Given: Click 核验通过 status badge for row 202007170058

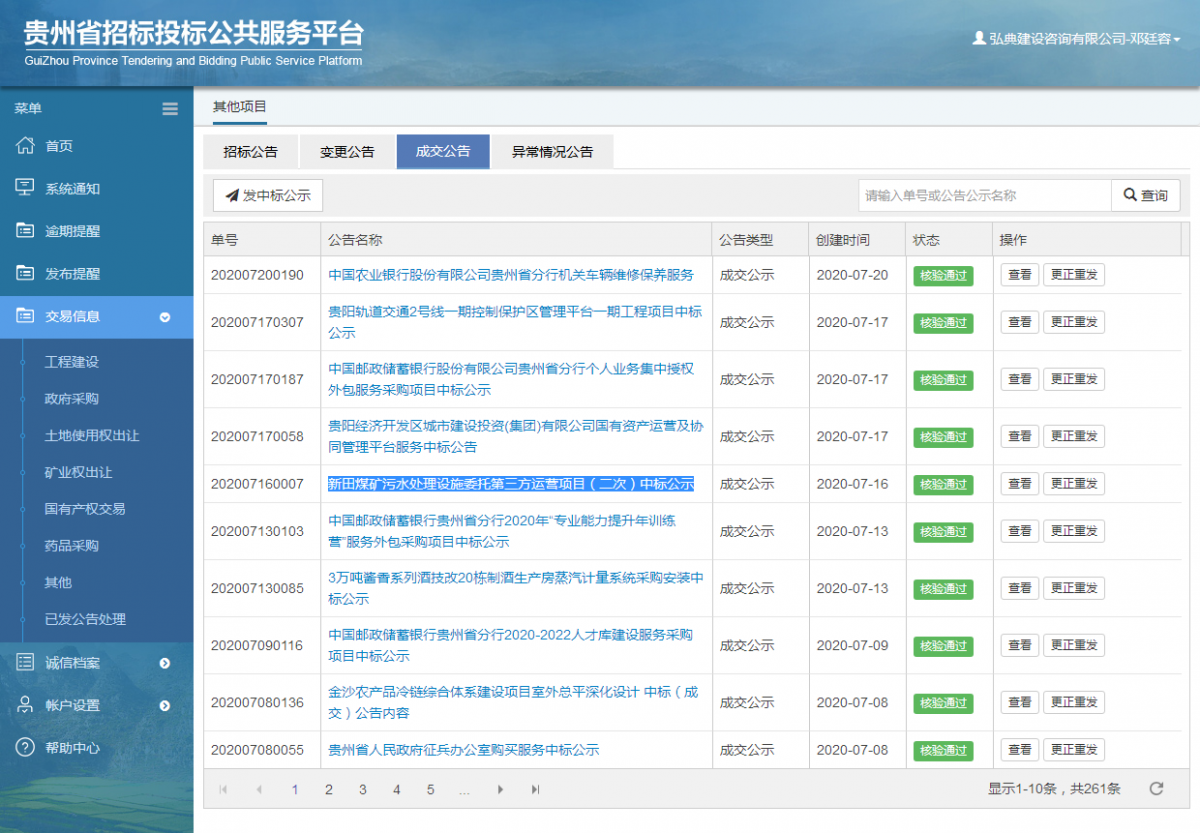Looking at the screenshot, I should 943,437.
